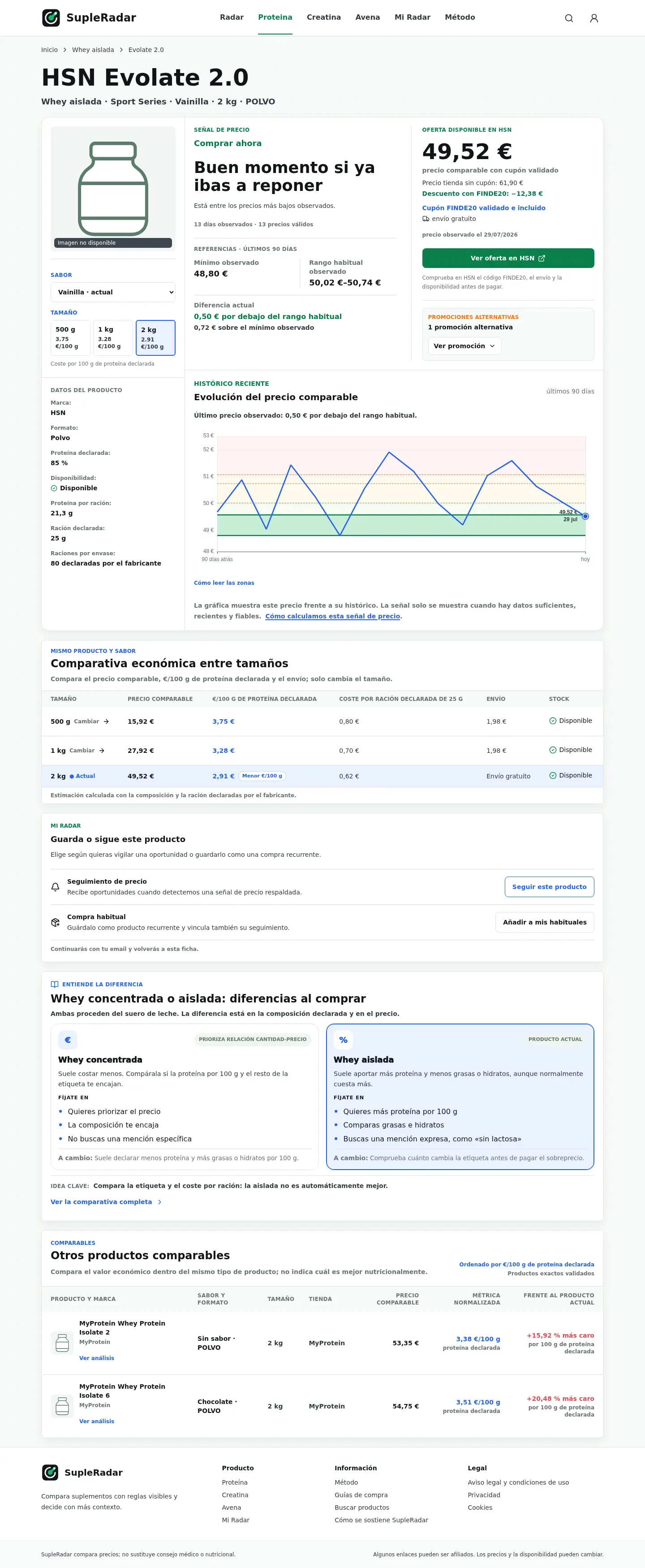Click the arrow icon next to 500 g Cambiar
645x1568 pixels.
[x=106, y=721]
